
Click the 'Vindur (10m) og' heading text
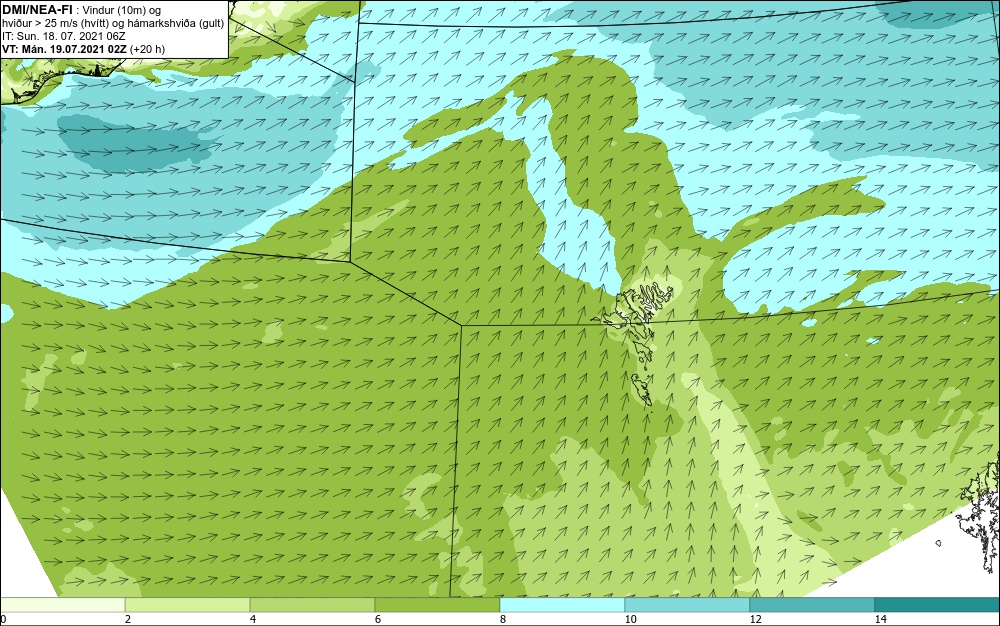(122, 10)
